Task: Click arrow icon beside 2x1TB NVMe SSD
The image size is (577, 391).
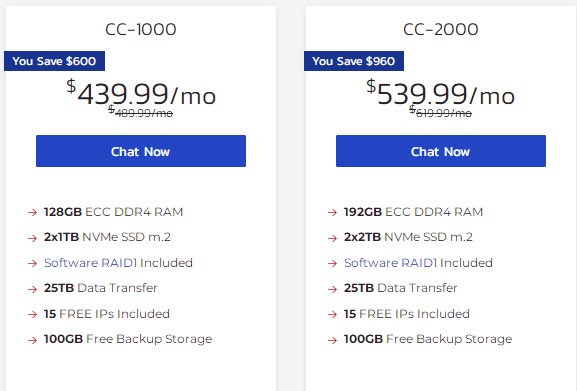Action: pyautogui.click(x=32, y=238)
